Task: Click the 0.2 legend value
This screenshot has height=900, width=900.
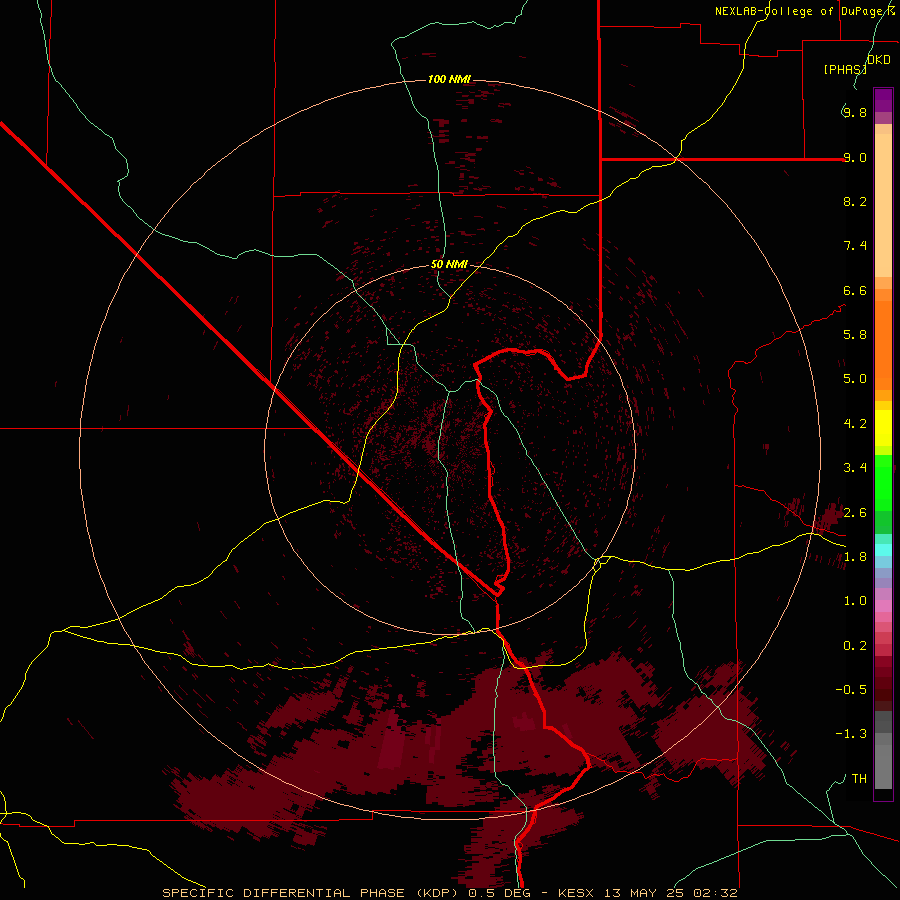Action: 855,646
